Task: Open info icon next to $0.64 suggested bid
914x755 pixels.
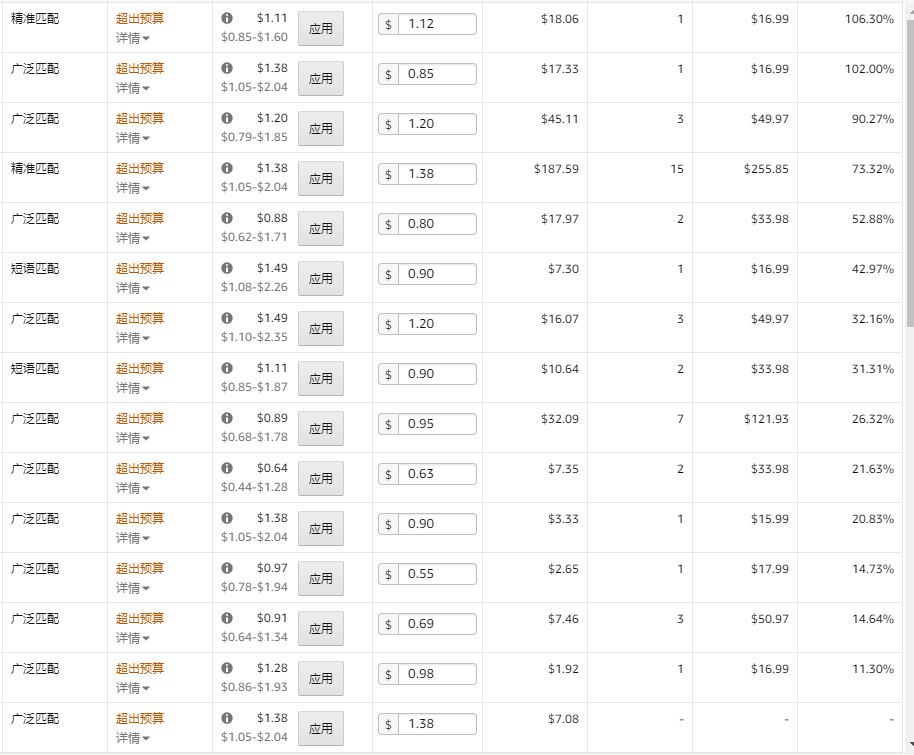Action: 227,468
